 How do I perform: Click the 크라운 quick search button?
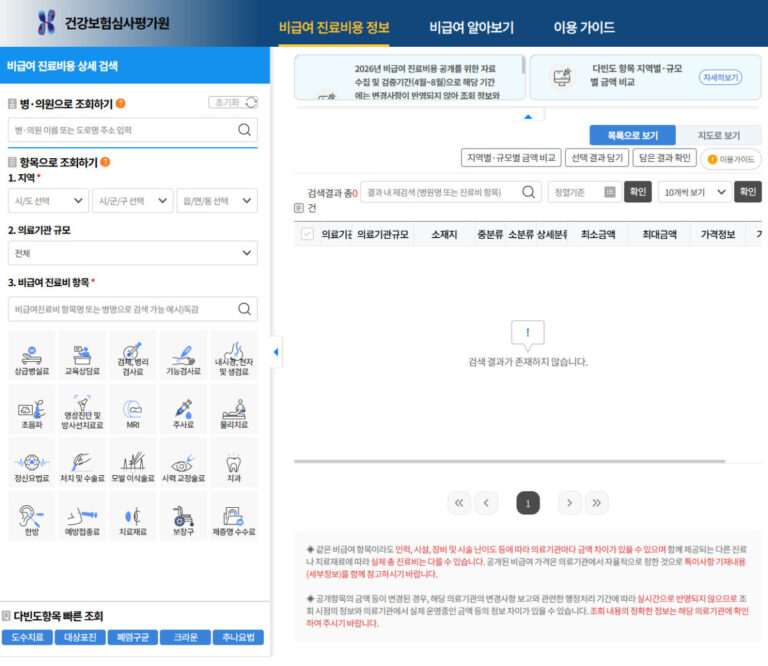pos(186,637)
